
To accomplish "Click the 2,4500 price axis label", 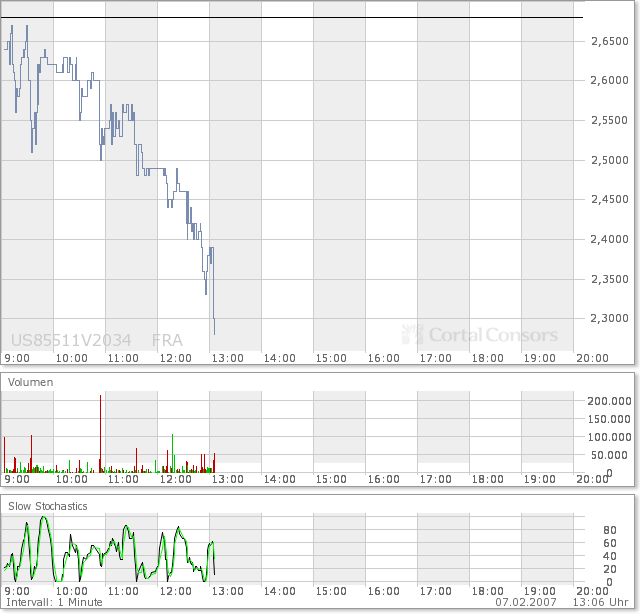I will (x=610, y=200).
